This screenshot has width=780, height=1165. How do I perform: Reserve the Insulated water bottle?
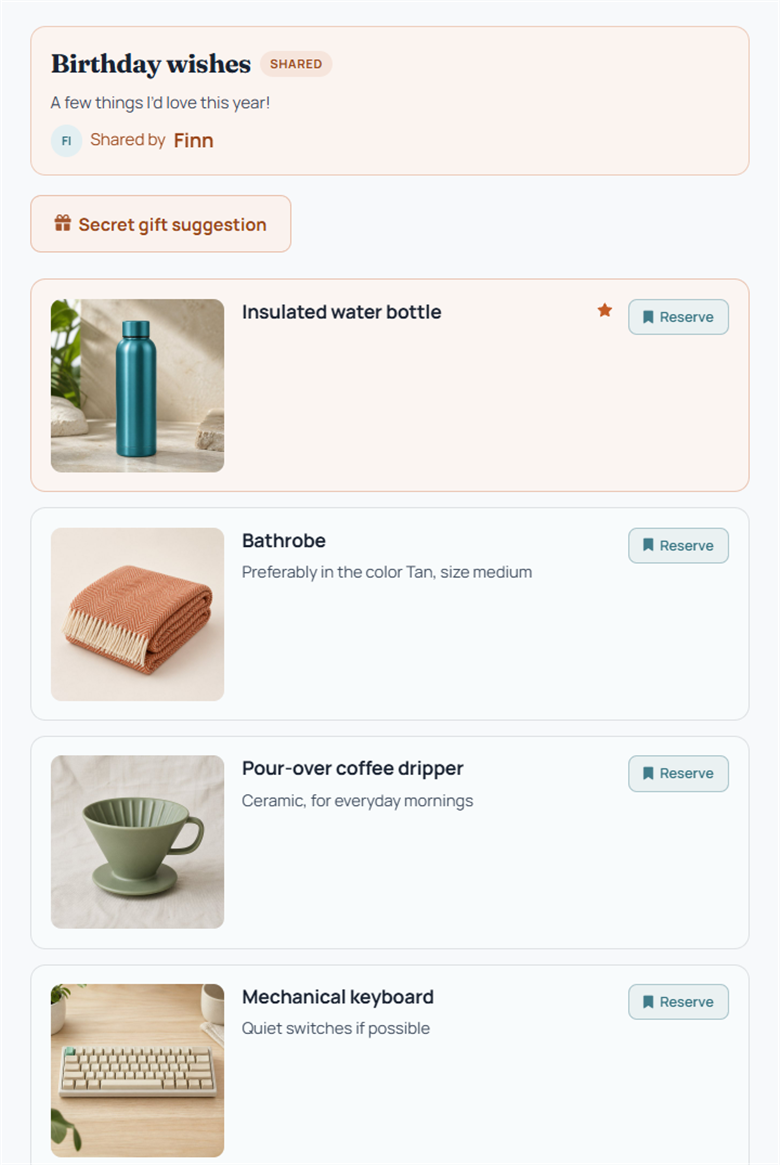[x=678, y=317]
